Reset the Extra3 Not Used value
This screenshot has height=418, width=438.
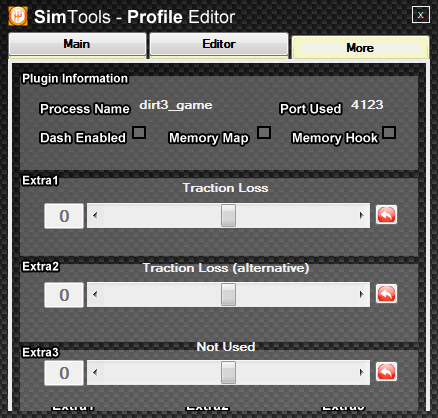(x=386, y=372)
